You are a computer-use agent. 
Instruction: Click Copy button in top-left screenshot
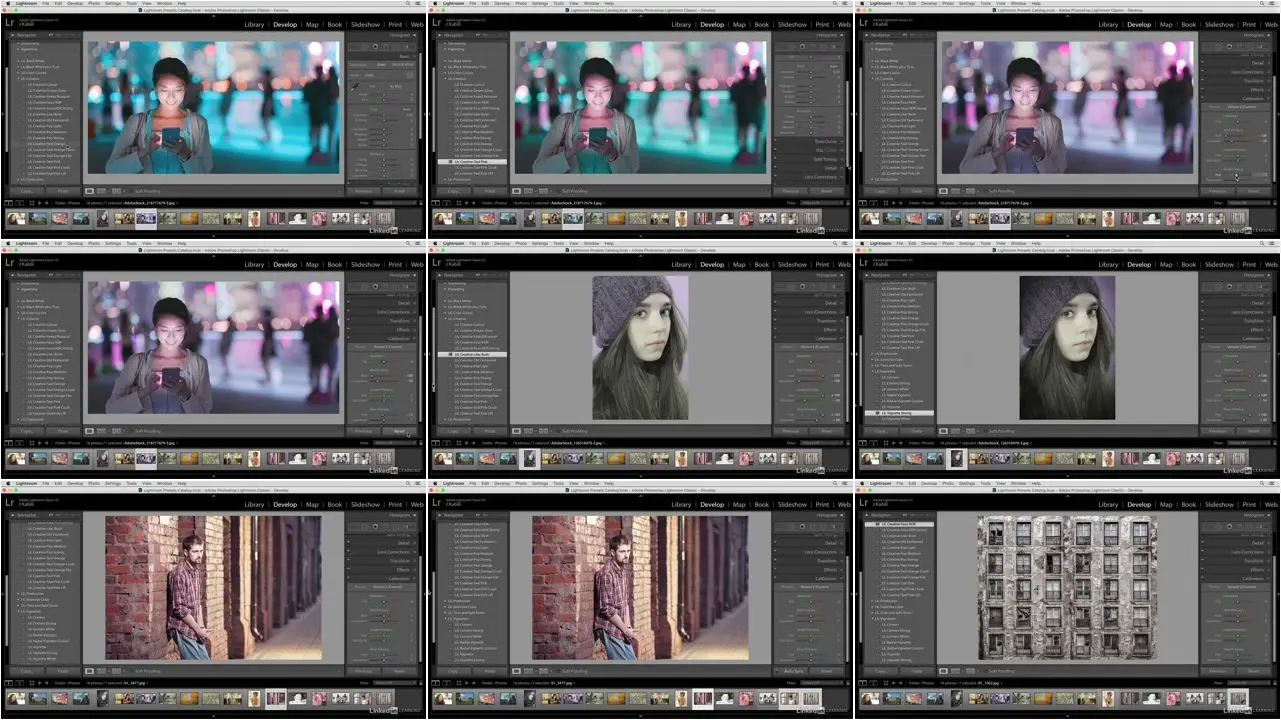click(x=28, y=191)
